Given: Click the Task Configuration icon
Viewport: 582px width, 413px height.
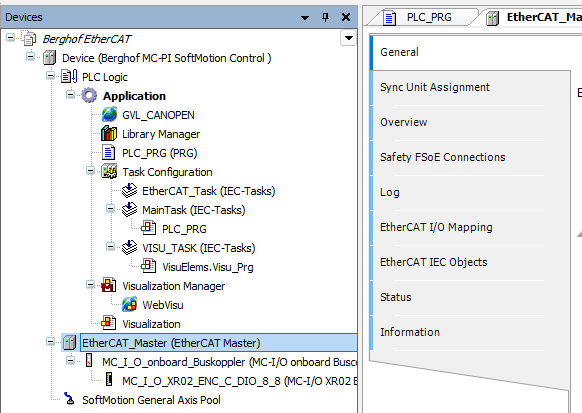Looking at the screenshot, I should click(x=109, y=171).
